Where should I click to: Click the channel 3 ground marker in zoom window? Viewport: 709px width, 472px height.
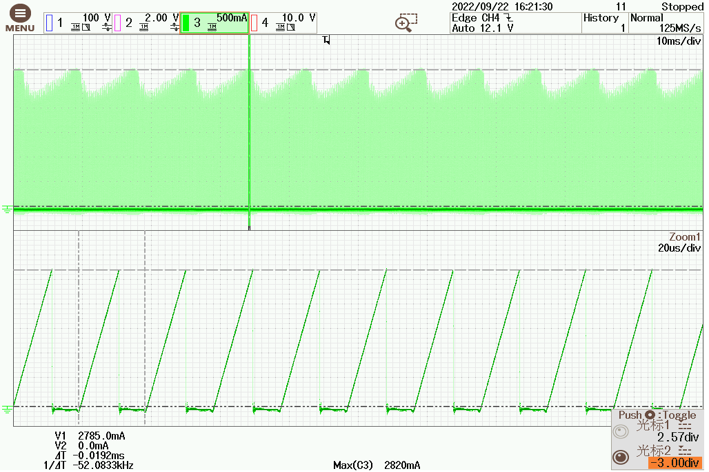[7, 409]
